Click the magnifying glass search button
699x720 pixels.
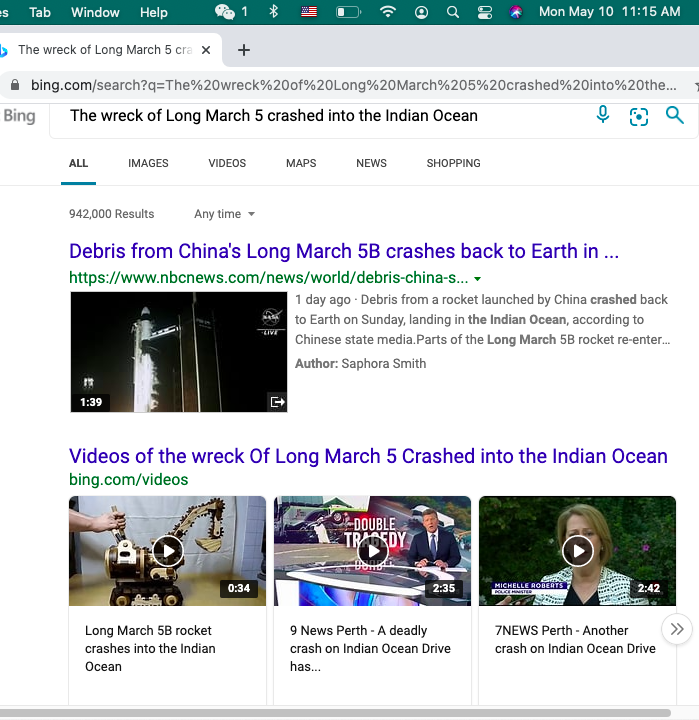tap(675, 115)
